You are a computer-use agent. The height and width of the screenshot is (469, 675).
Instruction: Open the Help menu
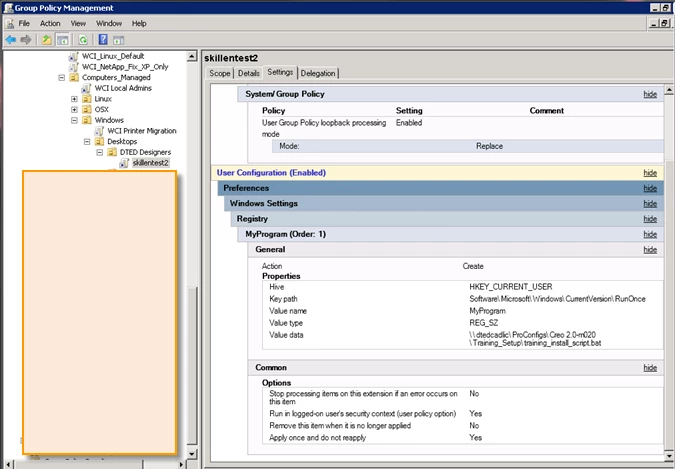[x=139, y=23]
